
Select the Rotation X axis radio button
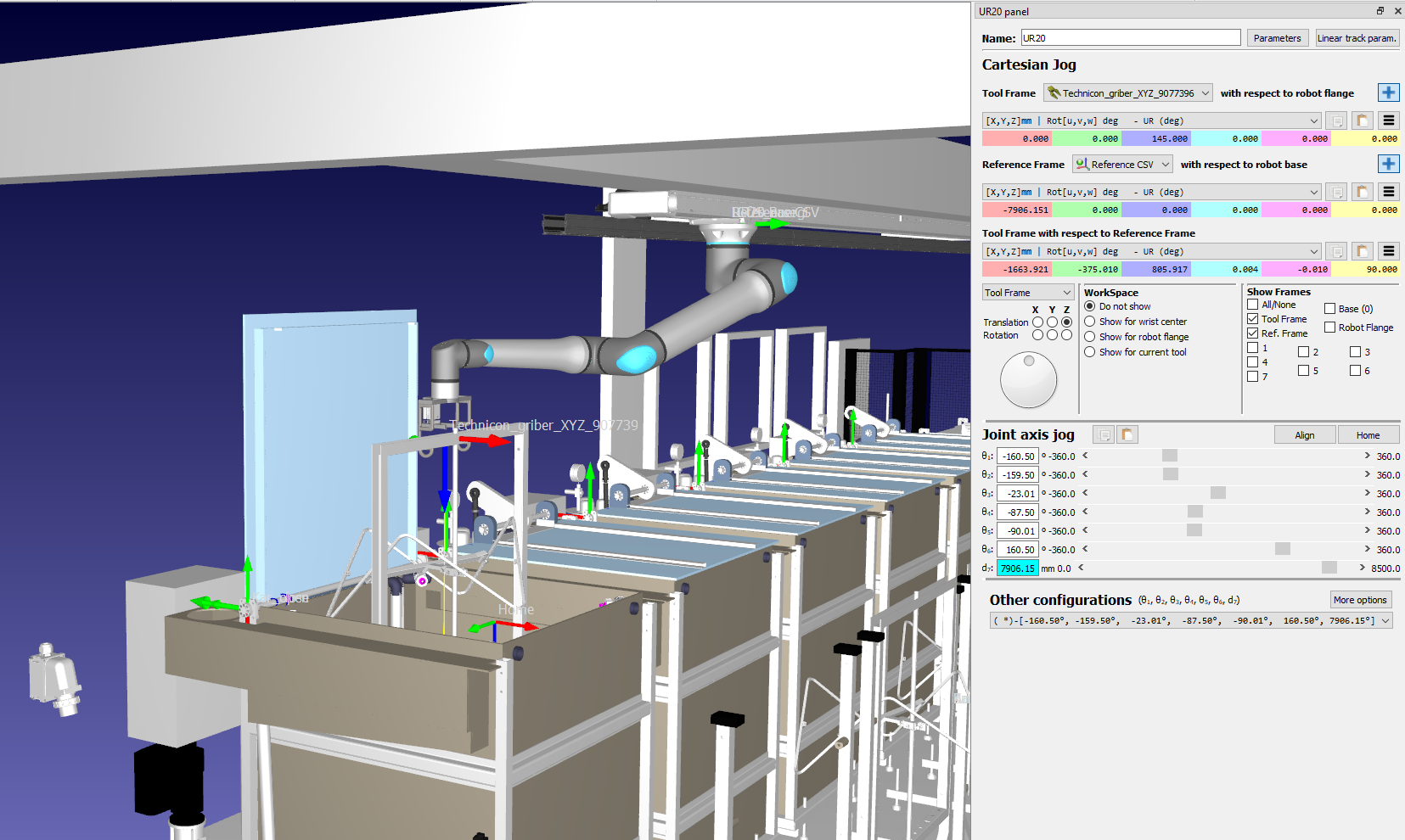click(x=1037, y=335)
